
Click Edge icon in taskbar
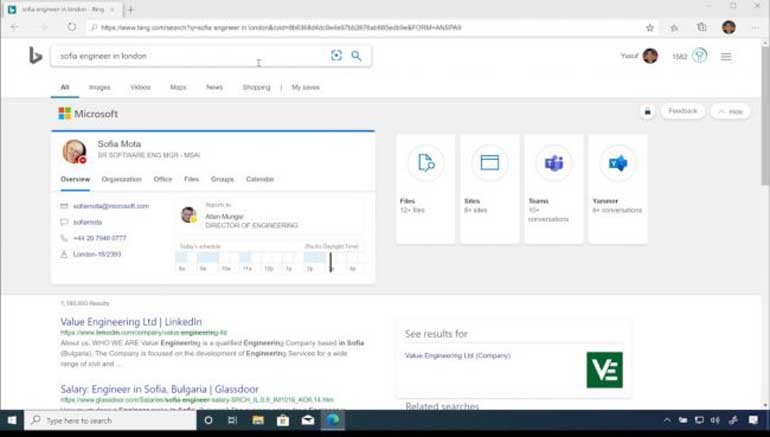[x=333, y=420]
